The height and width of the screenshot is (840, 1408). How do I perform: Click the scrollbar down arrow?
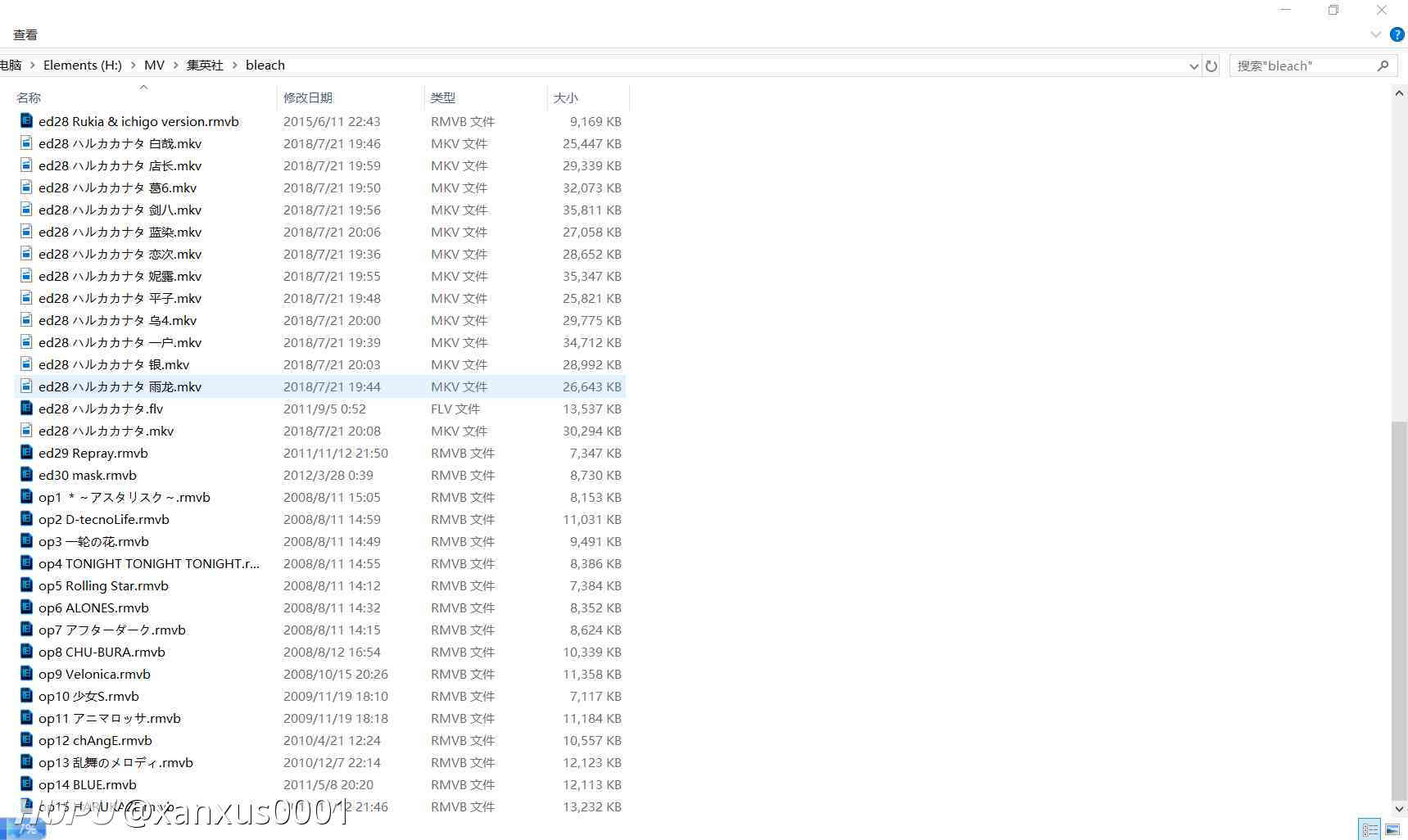[1399, 807]
